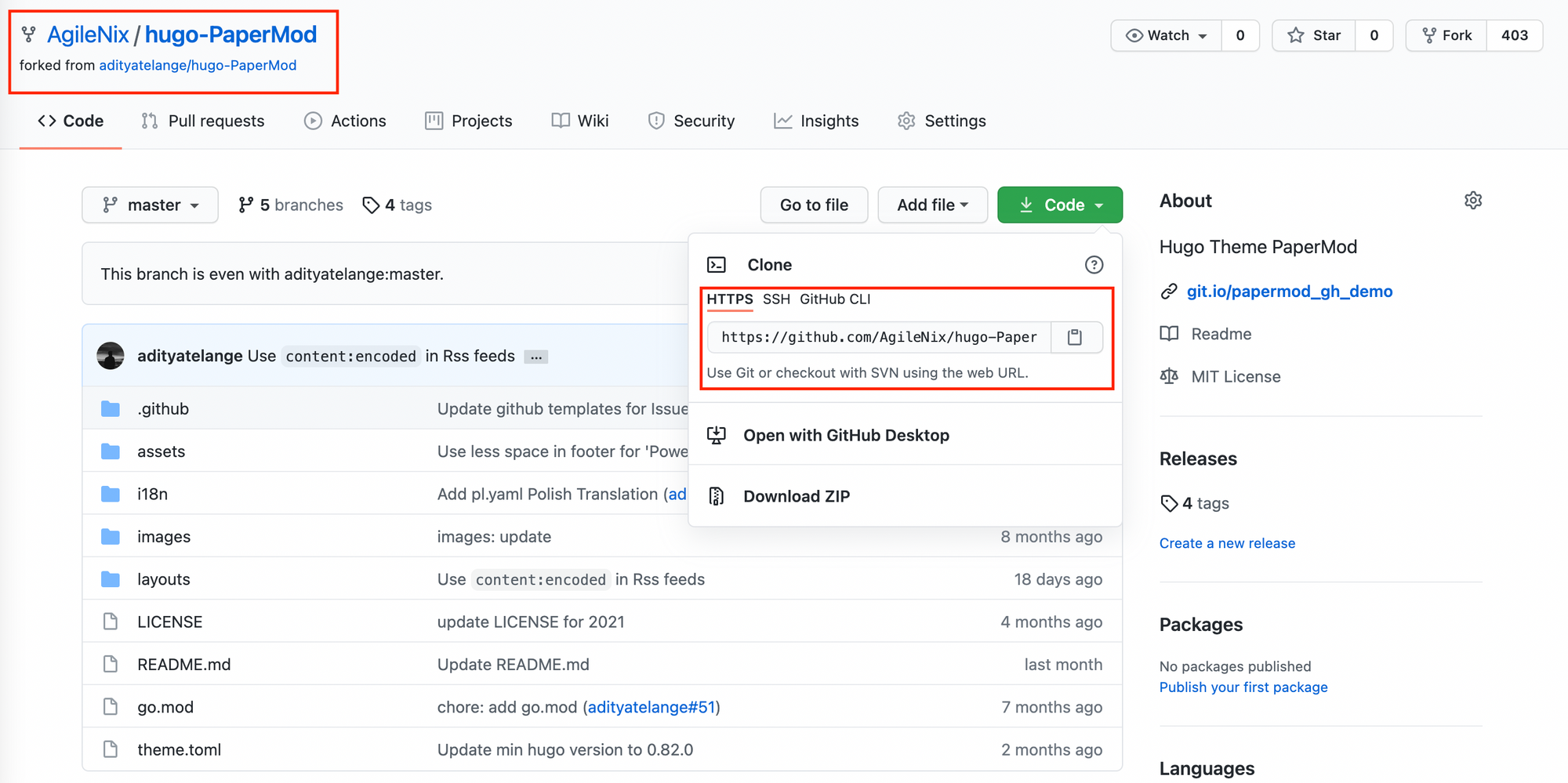The image size is (1568, 783).
Task: Expand the Add file dropdown
Action: (932, 205)
